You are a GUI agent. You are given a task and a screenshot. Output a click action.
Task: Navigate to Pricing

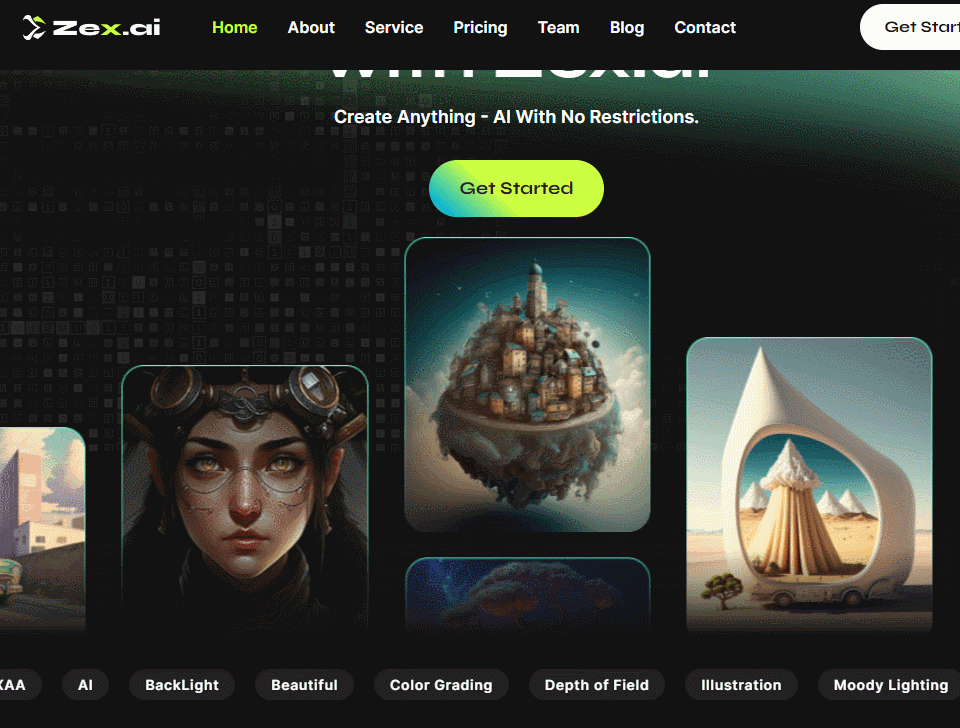point(480,28)
